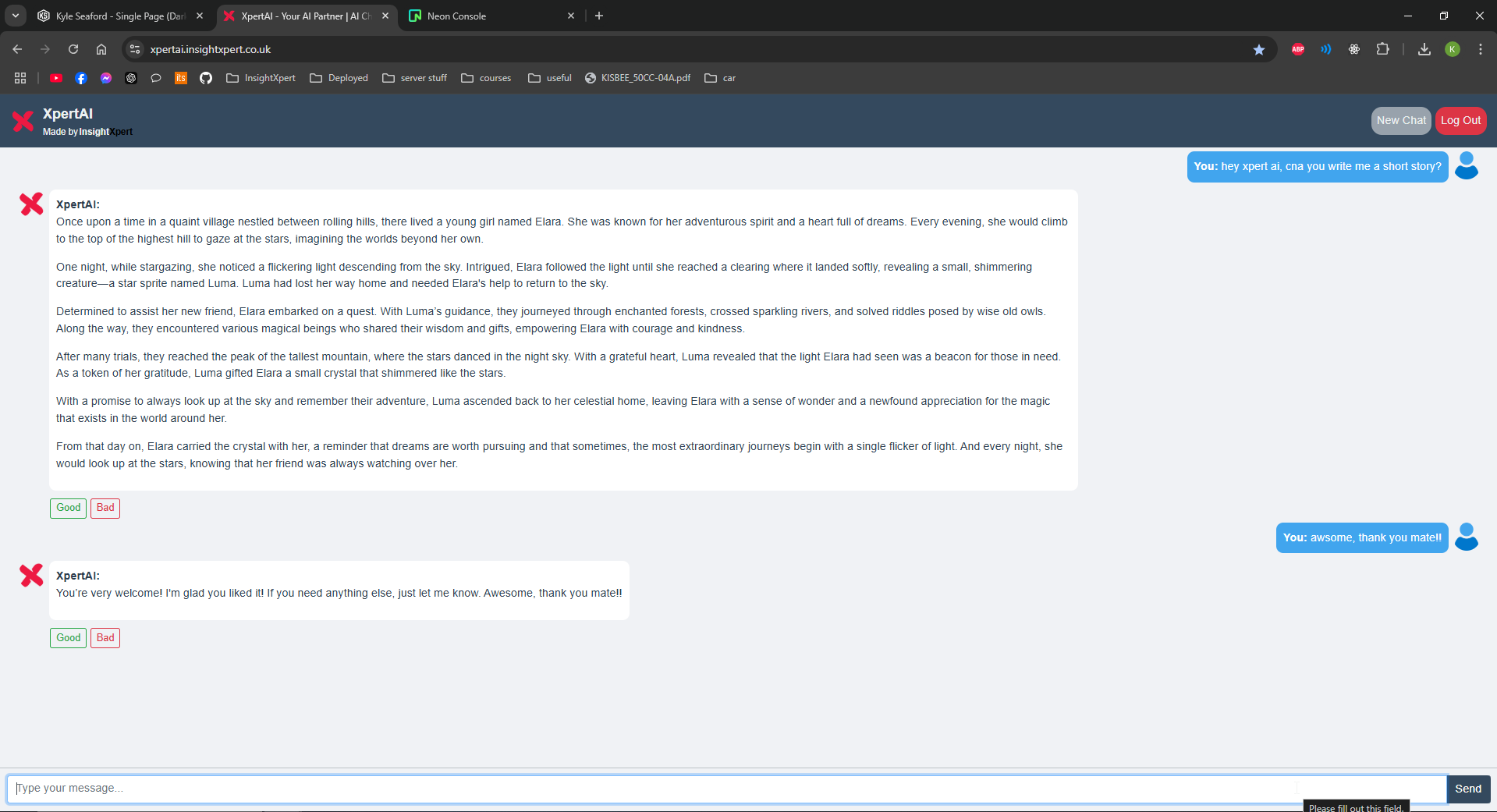Image resolution: width=1497 pixels, height=812 pixels.
Task: Open the AdBlock Plus extension icon
Action: pos(1297,49)
